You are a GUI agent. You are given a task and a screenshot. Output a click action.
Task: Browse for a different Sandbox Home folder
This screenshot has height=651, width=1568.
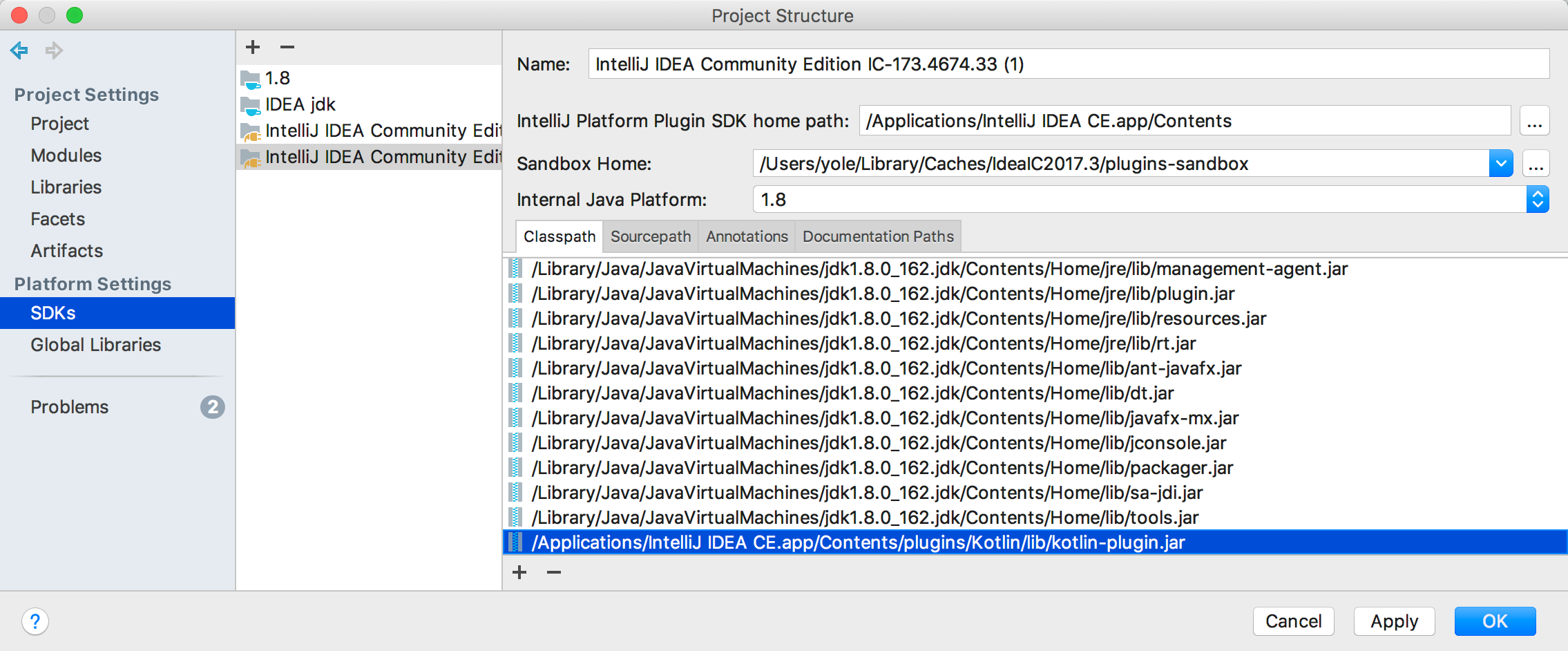pos(1536,164)
